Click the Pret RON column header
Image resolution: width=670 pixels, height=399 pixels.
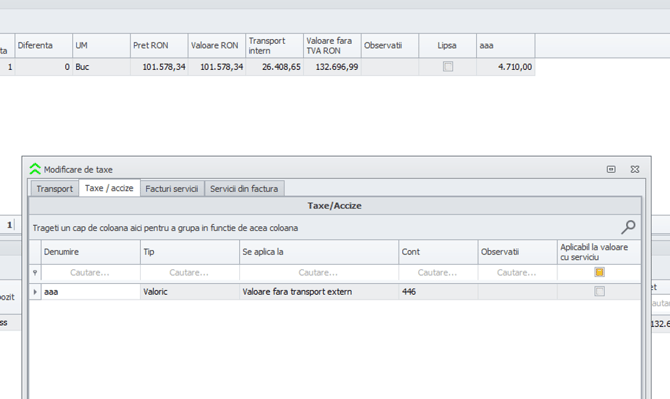(159, 46)
